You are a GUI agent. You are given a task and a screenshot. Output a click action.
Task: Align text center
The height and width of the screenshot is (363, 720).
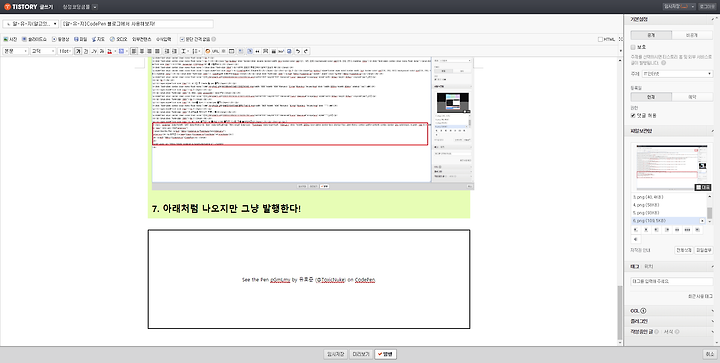point(142,51)
